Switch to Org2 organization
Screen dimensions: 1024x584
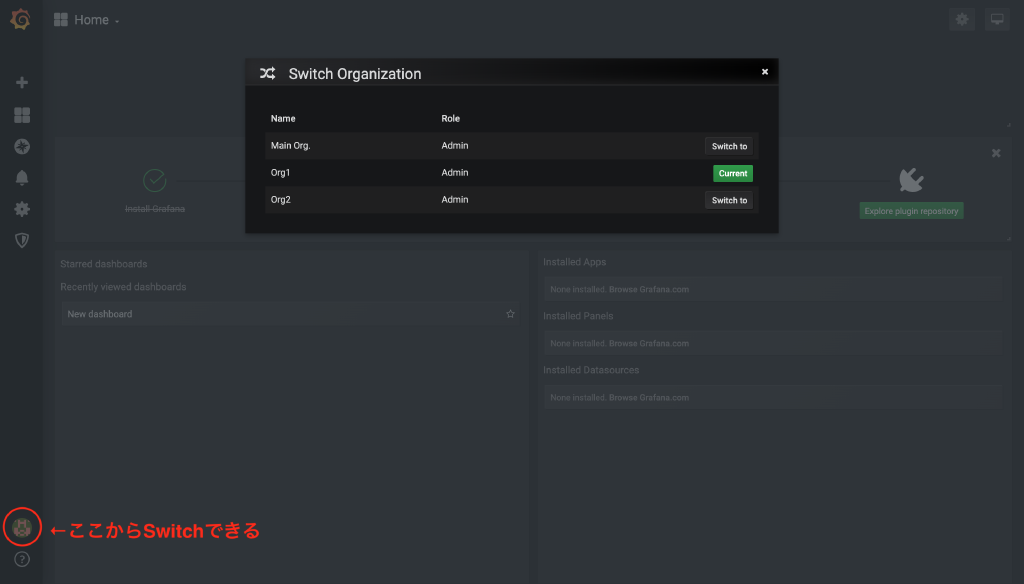point(729,200)
